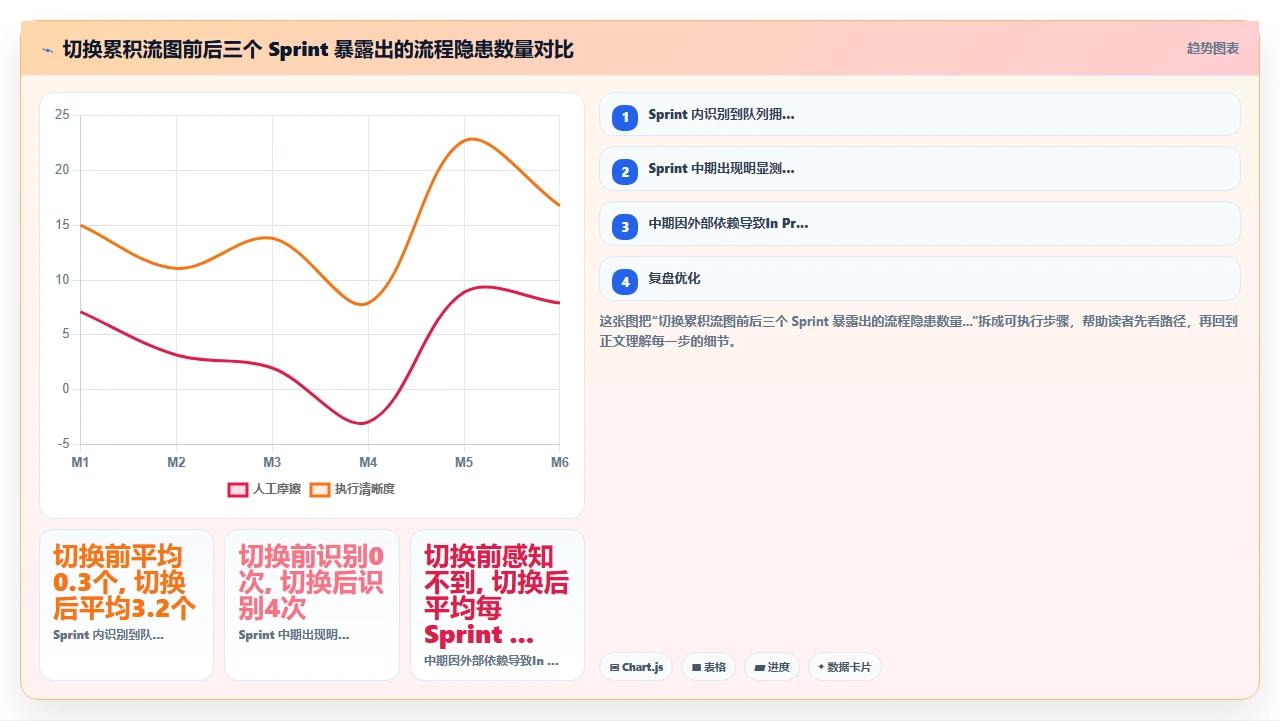Click the 执行清晰度 legend label

click(365, 489)
